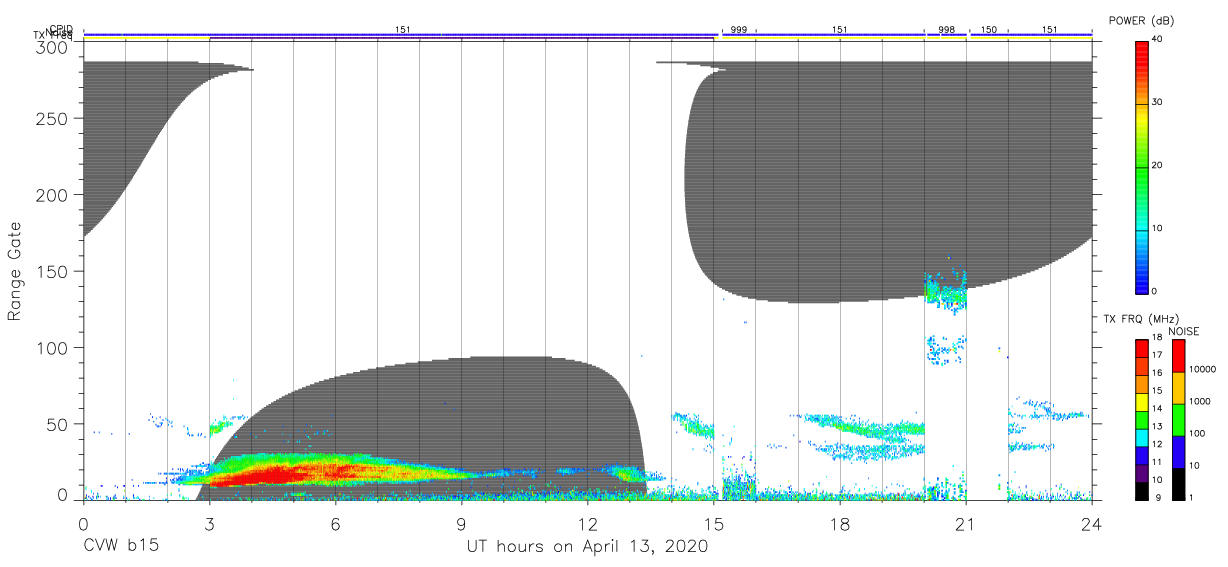Select the "CVW b15" radar label
Viewport: 1228px width, 567px height.
[120, 547]
